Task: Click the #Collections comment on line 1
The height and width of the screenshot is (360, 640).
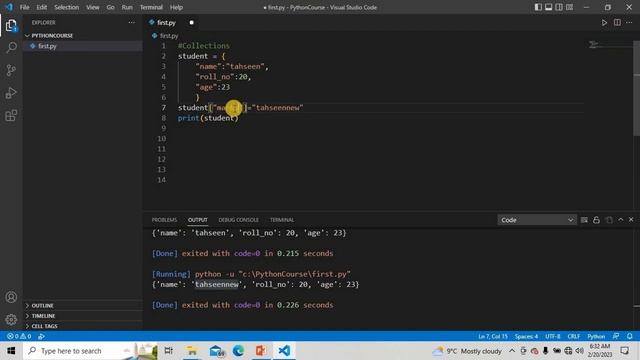Action: pyautogui.click(x=204, y=46)
